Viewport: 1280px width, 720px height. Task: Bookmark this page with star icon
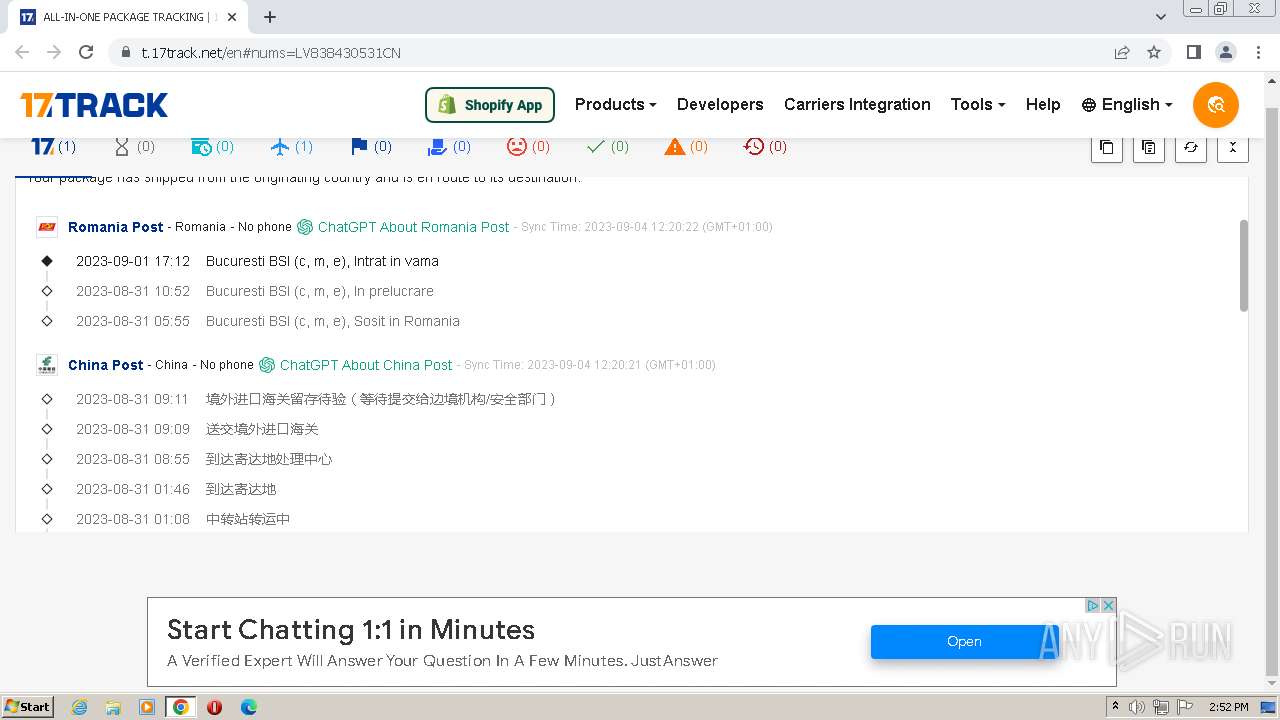click(1154, 52)
